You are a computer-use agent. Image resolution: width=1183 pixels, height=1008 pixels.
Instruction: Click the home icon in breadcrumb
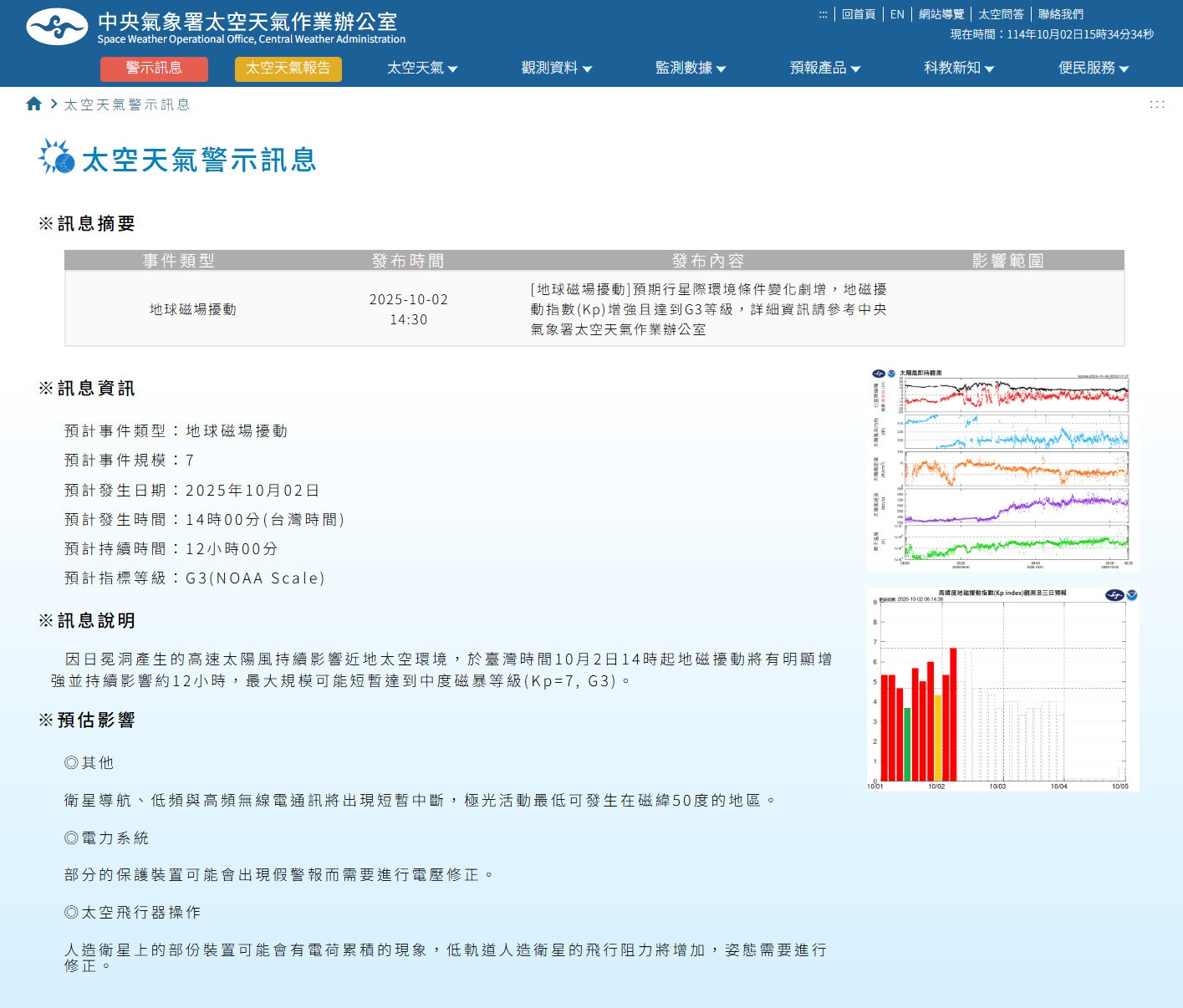(33, 104)
